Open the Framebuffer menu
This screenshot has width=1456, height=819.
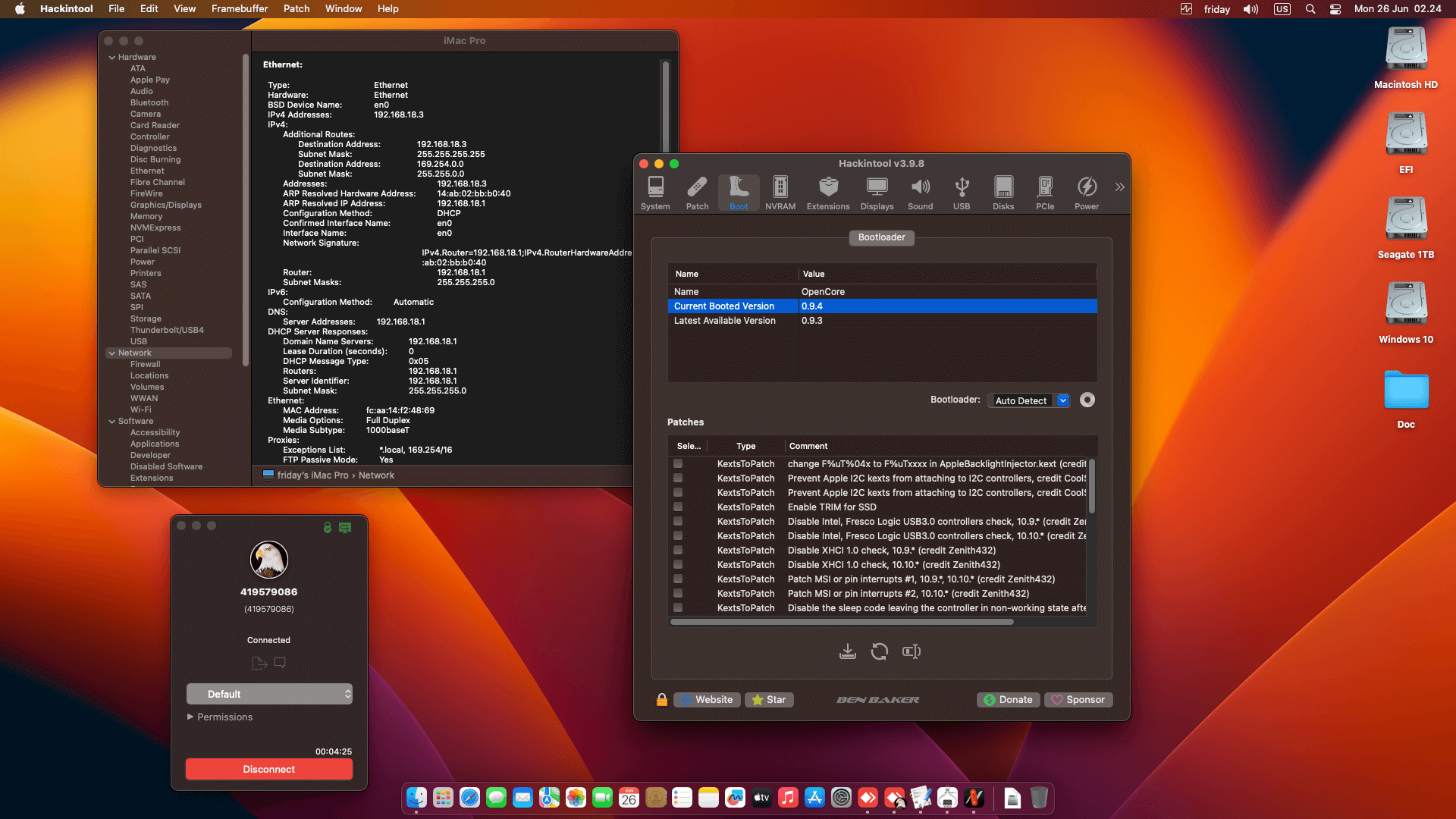[x=239, y=8]
